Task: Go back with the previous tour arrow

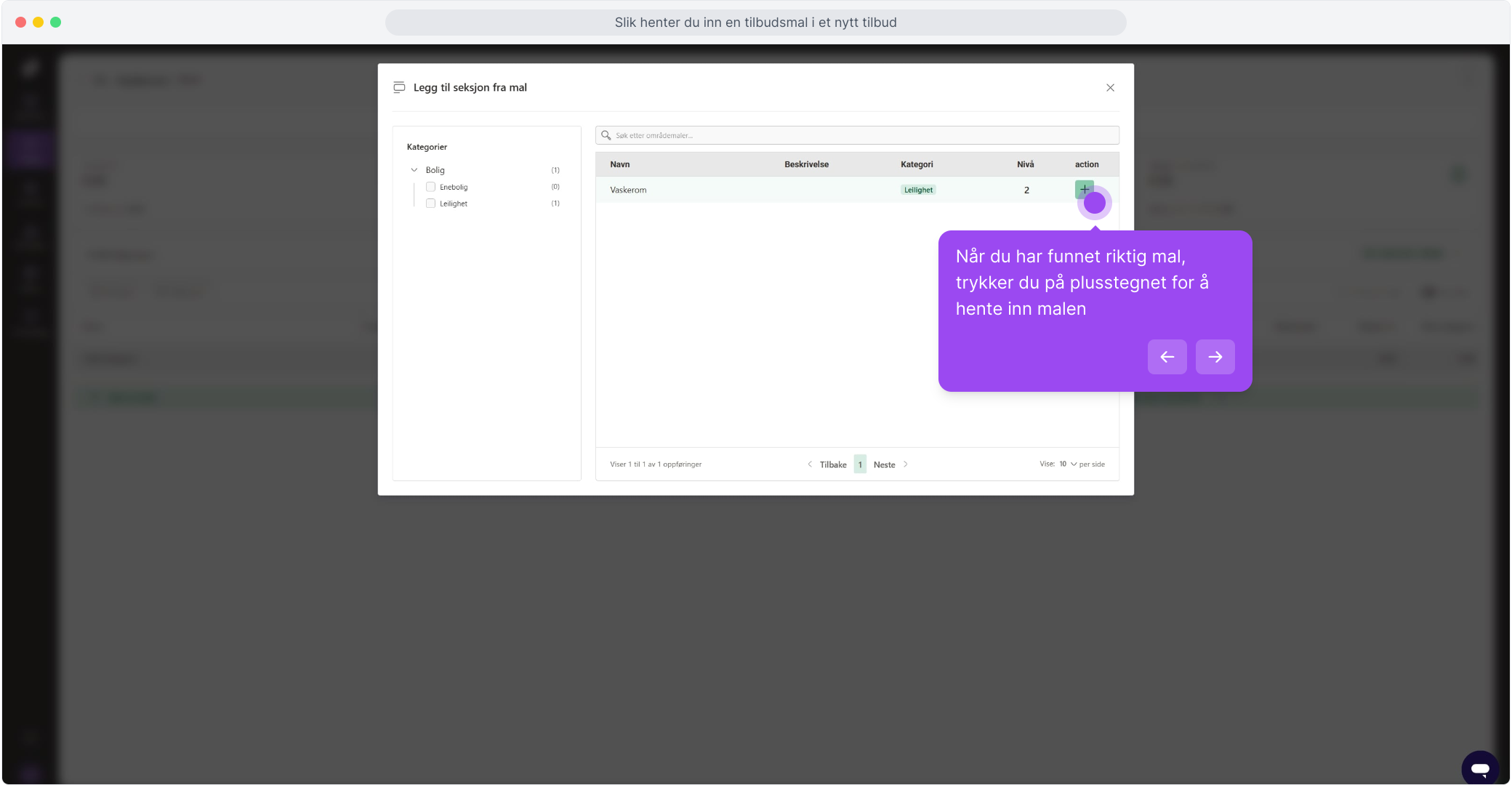Action: [x=1167, y=357]
